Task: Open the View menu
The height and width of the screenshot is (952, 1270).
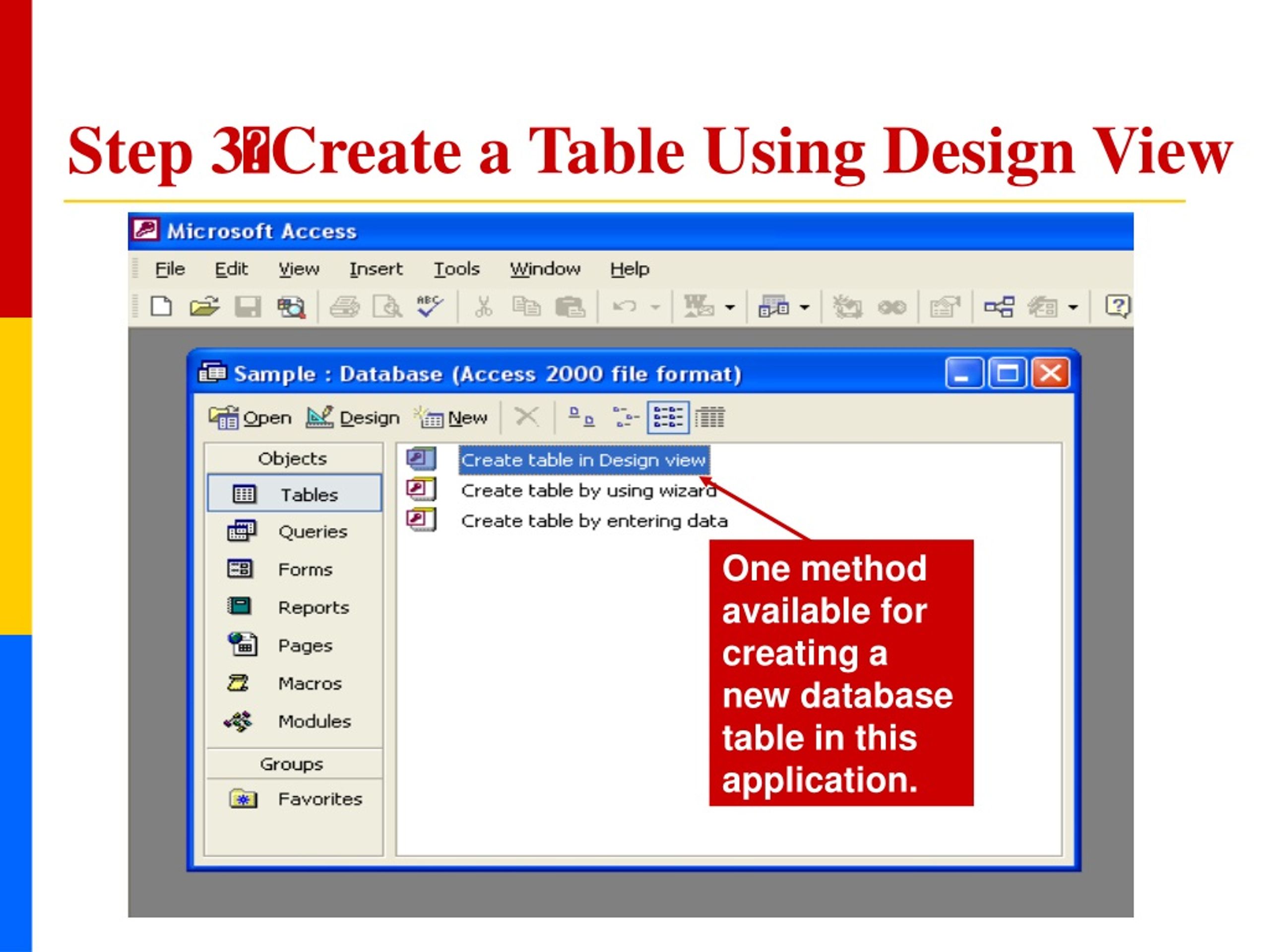Action: 299,269
